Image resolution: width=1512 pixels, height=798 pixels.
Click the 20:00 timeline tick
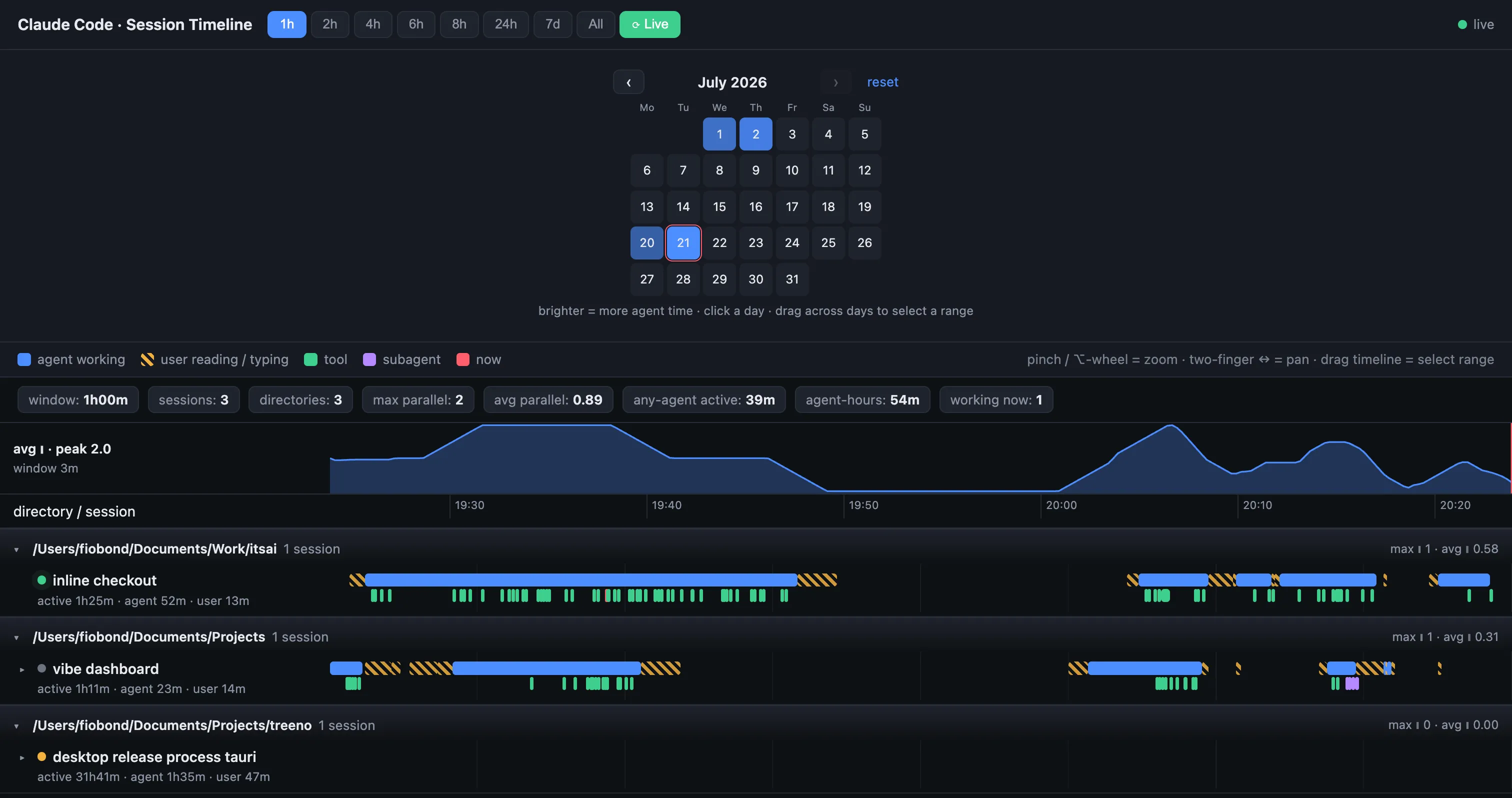click(x=1061, y=505)
